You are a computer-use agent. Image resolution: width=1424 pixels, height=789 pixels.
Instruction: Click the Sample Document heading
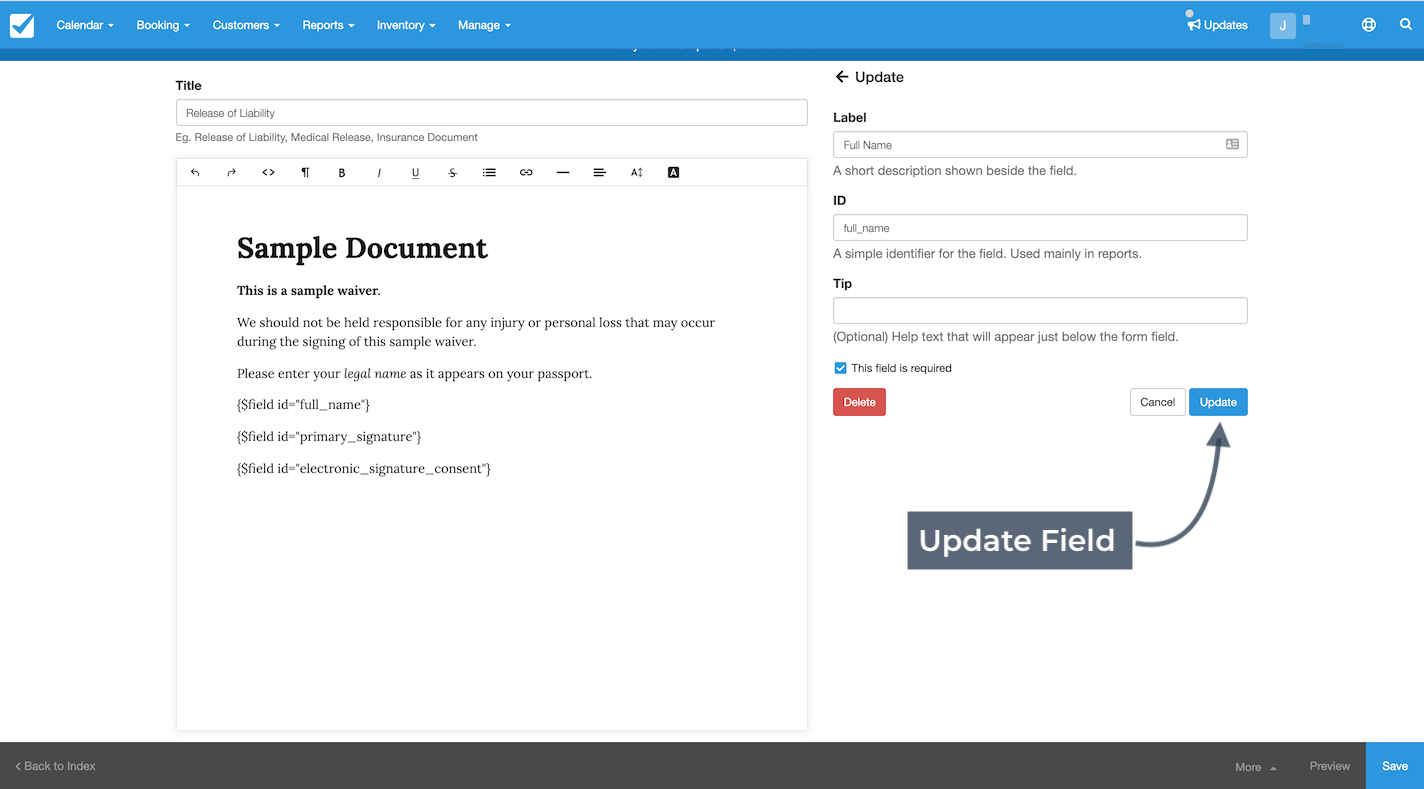(x=362, y=248)
